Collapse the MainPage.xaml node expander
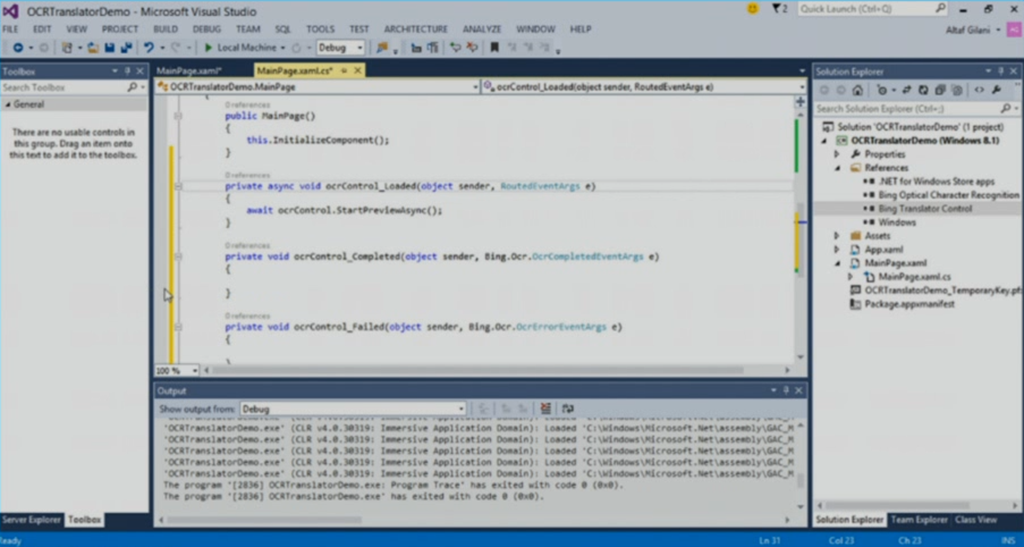The width and height of the screenshot is (1024, 547). tap(837, 263)
